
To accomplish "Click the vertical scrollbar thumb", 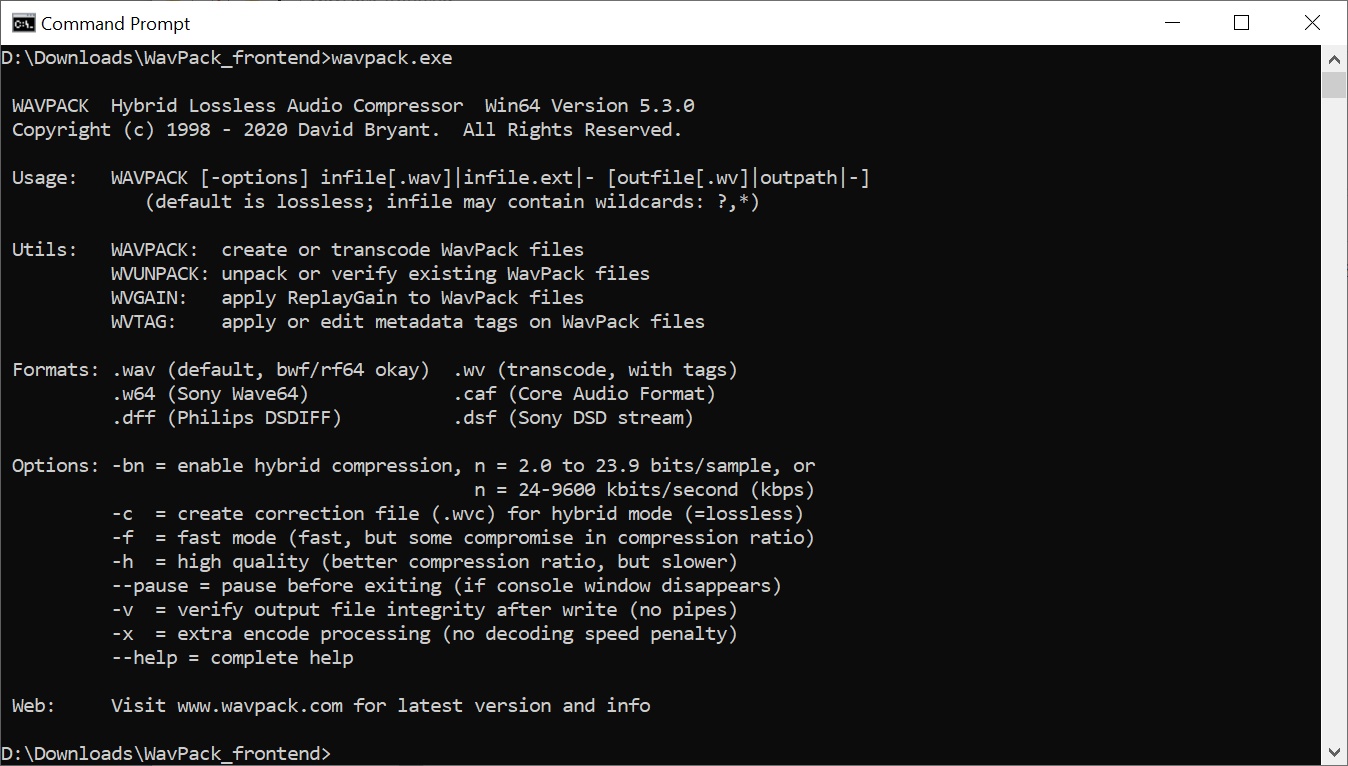I will click(1334, 84).
